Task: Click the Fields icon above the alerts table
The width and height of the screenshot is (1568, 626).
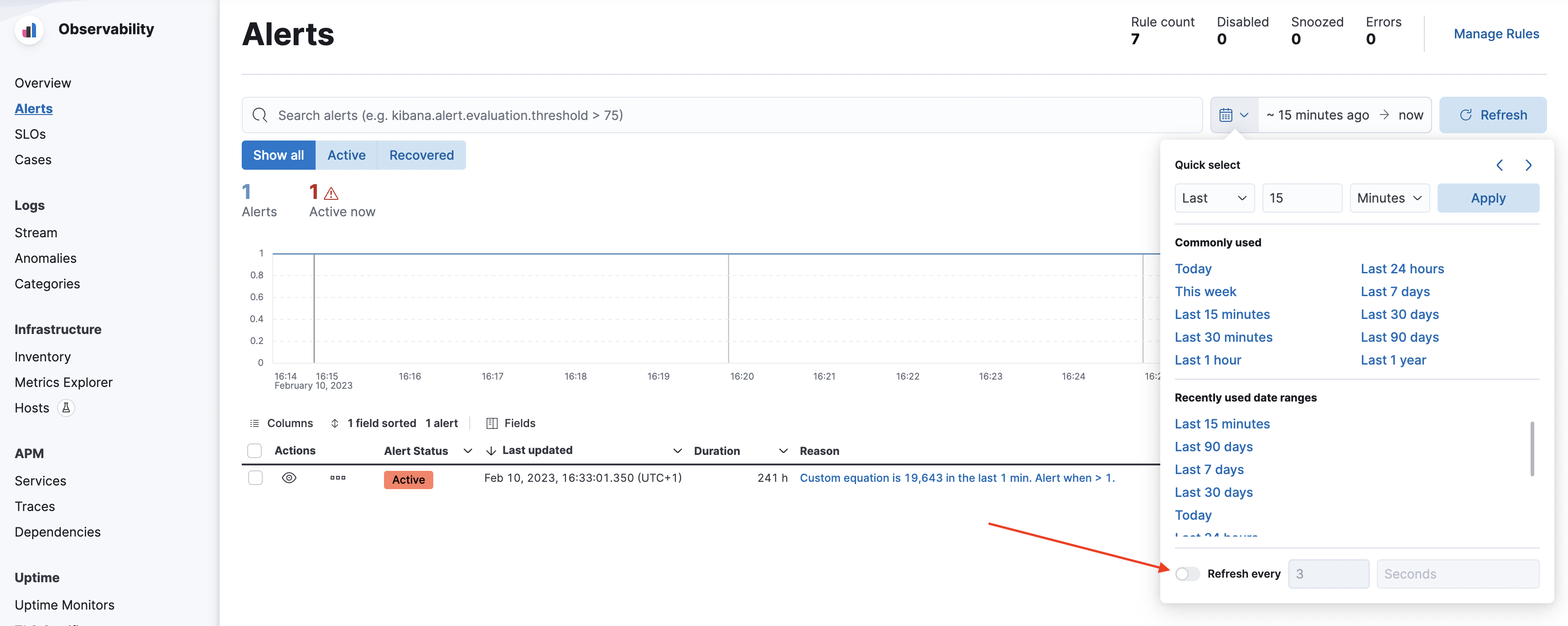Action: [x=491, y=423]
